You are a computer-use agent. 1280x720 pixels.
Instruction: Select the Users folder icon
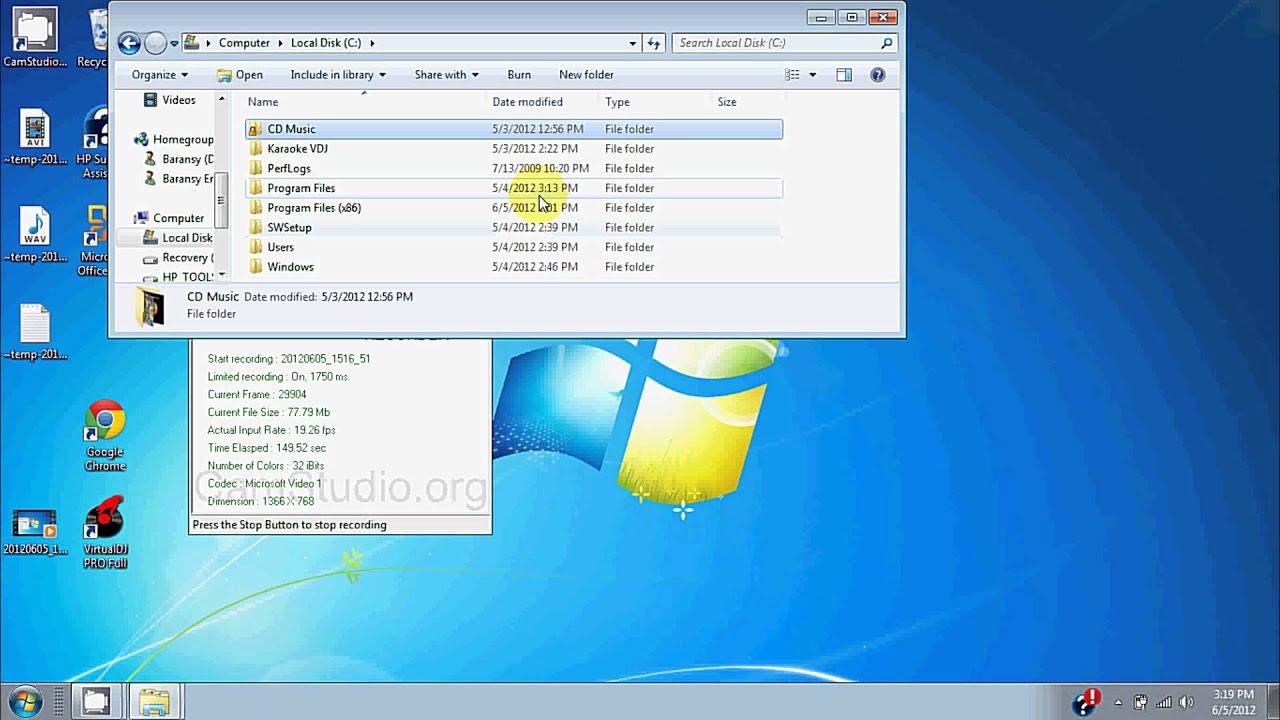[255, 247]
